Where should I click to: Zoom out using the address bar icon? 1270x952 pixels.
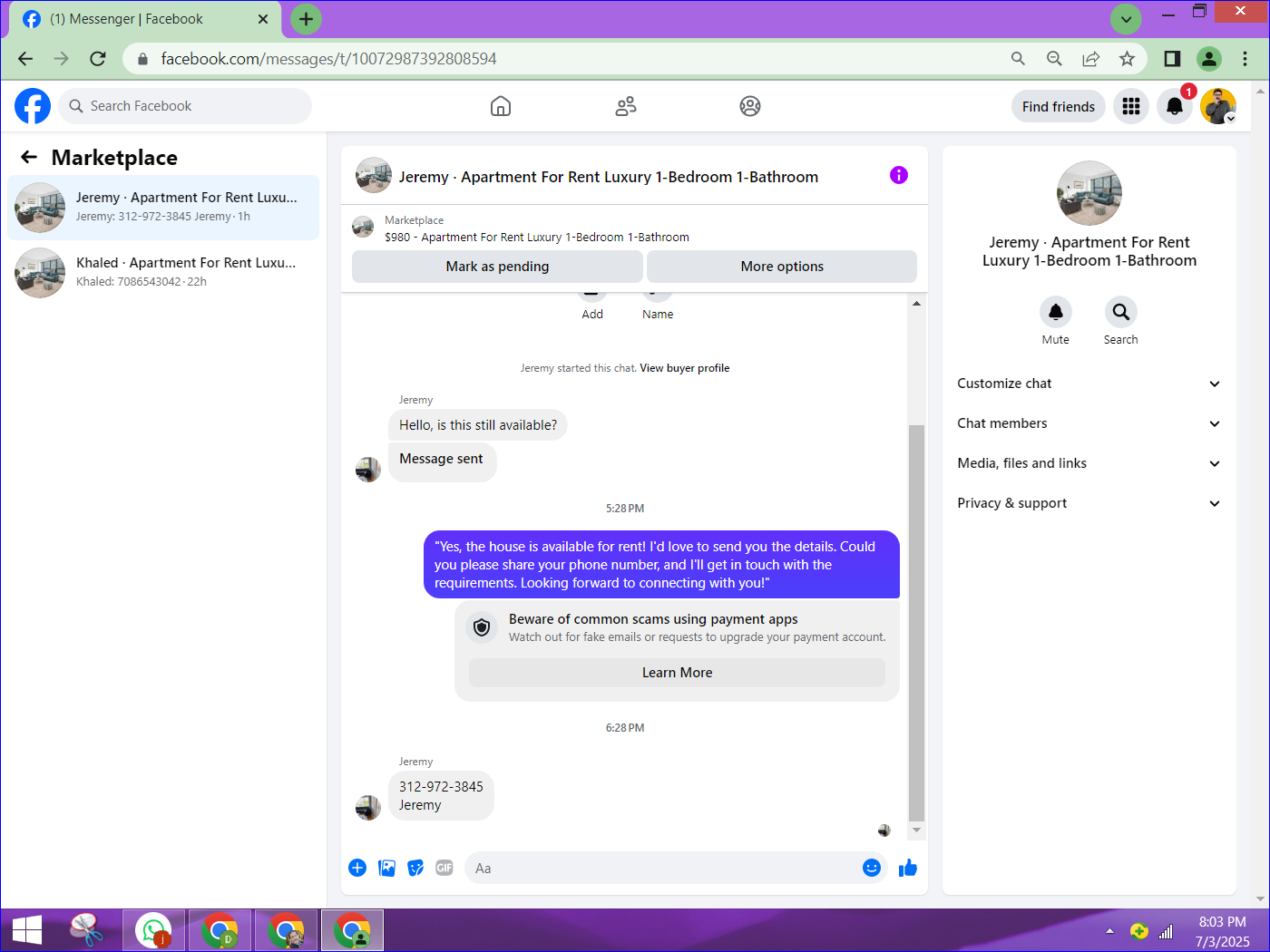click(x=1054, y=59)
